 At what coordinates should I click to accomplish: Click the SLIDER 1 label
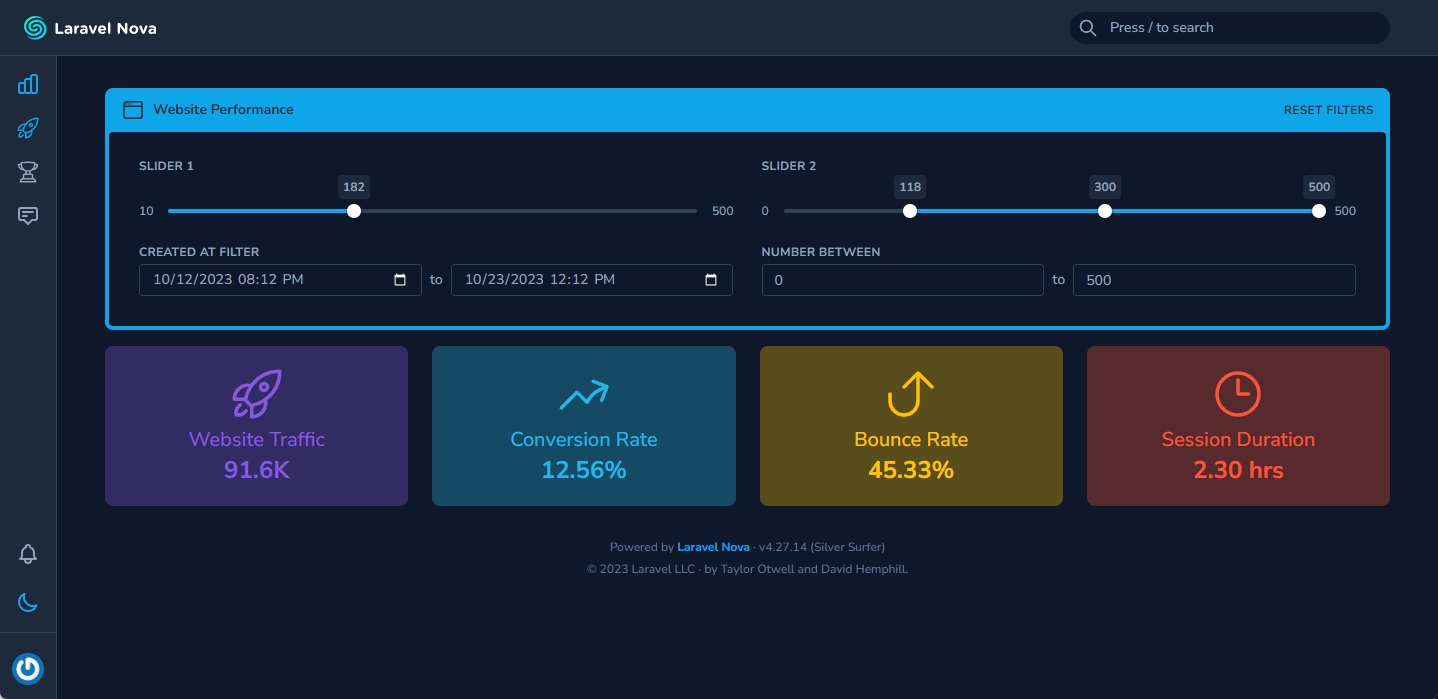(x=166, y=166)
